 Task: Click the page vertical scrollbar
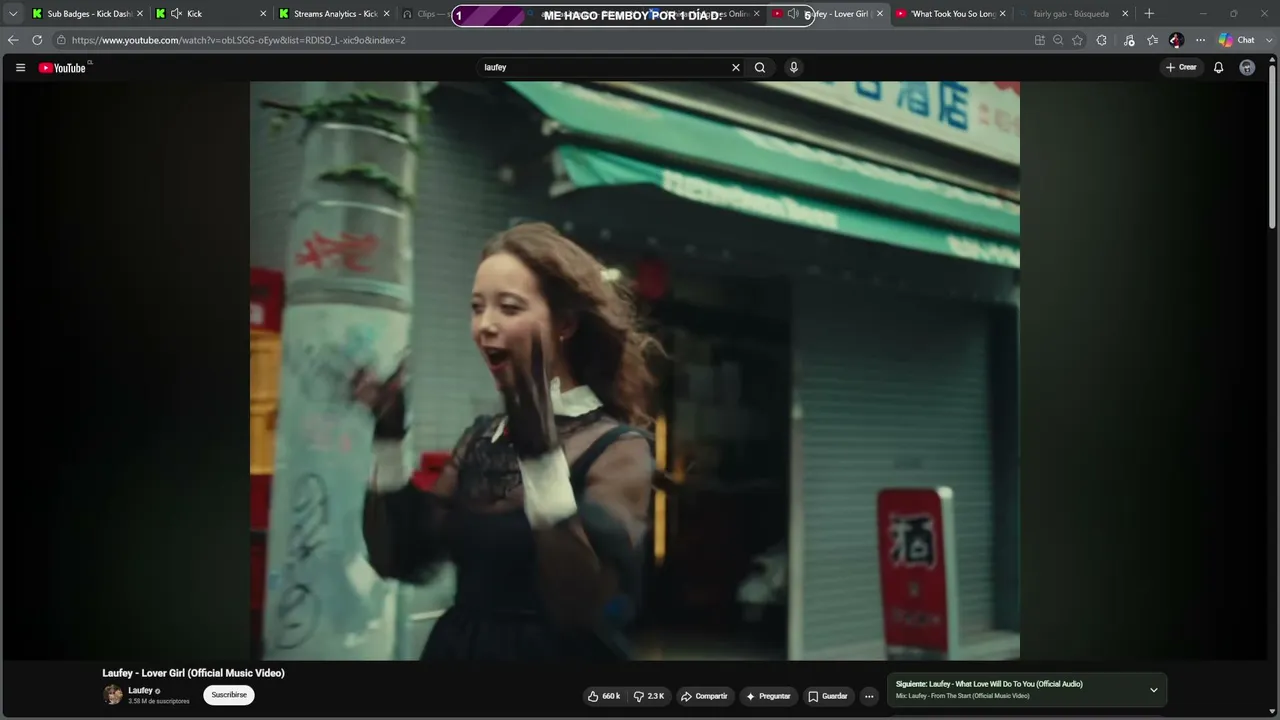(1273, 145)
